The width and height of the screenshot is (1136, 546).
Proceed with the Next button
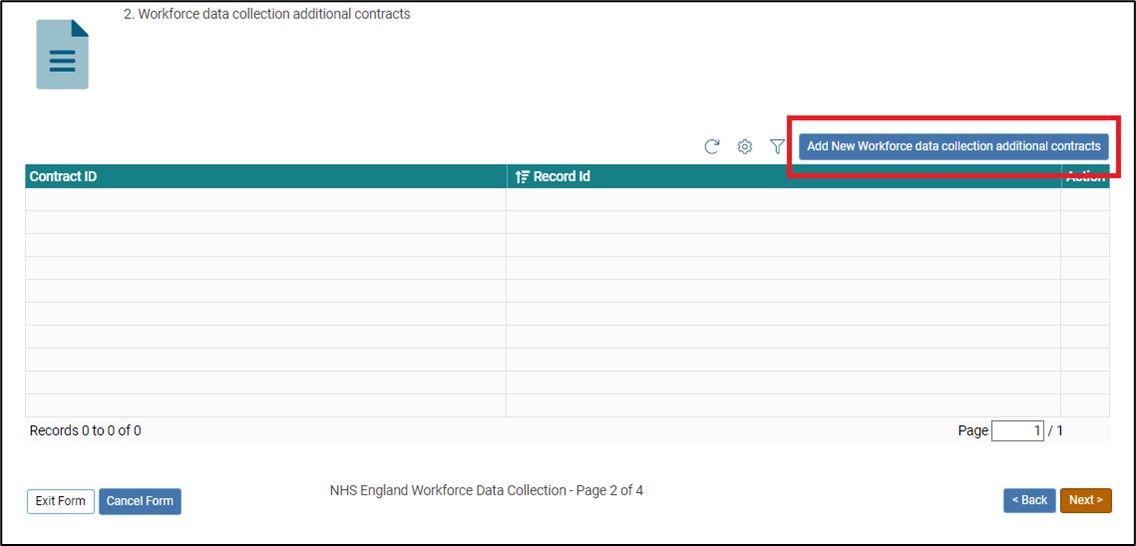(1085, 500)
